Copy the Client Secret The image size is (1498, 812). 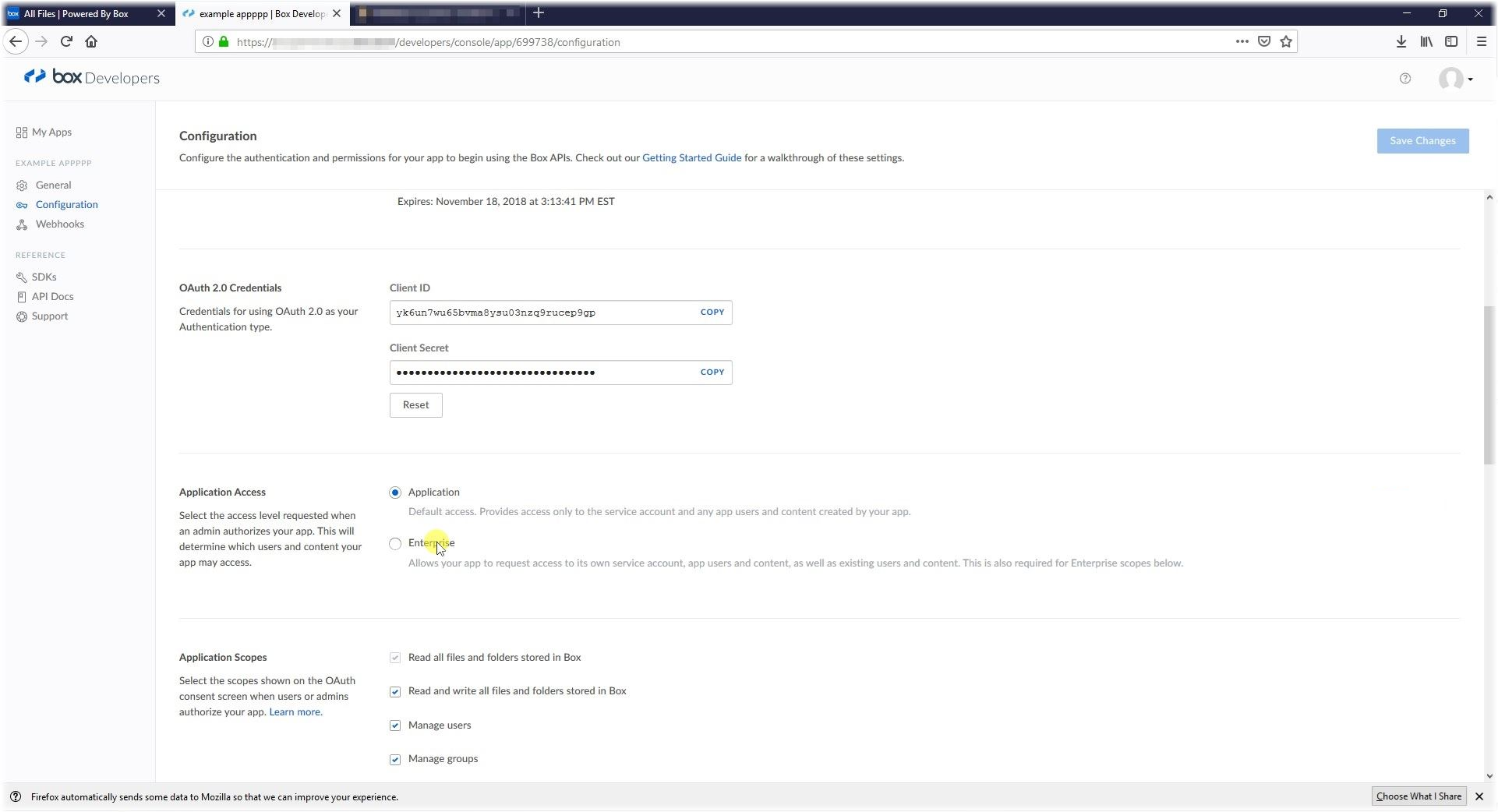pos(712,372)
